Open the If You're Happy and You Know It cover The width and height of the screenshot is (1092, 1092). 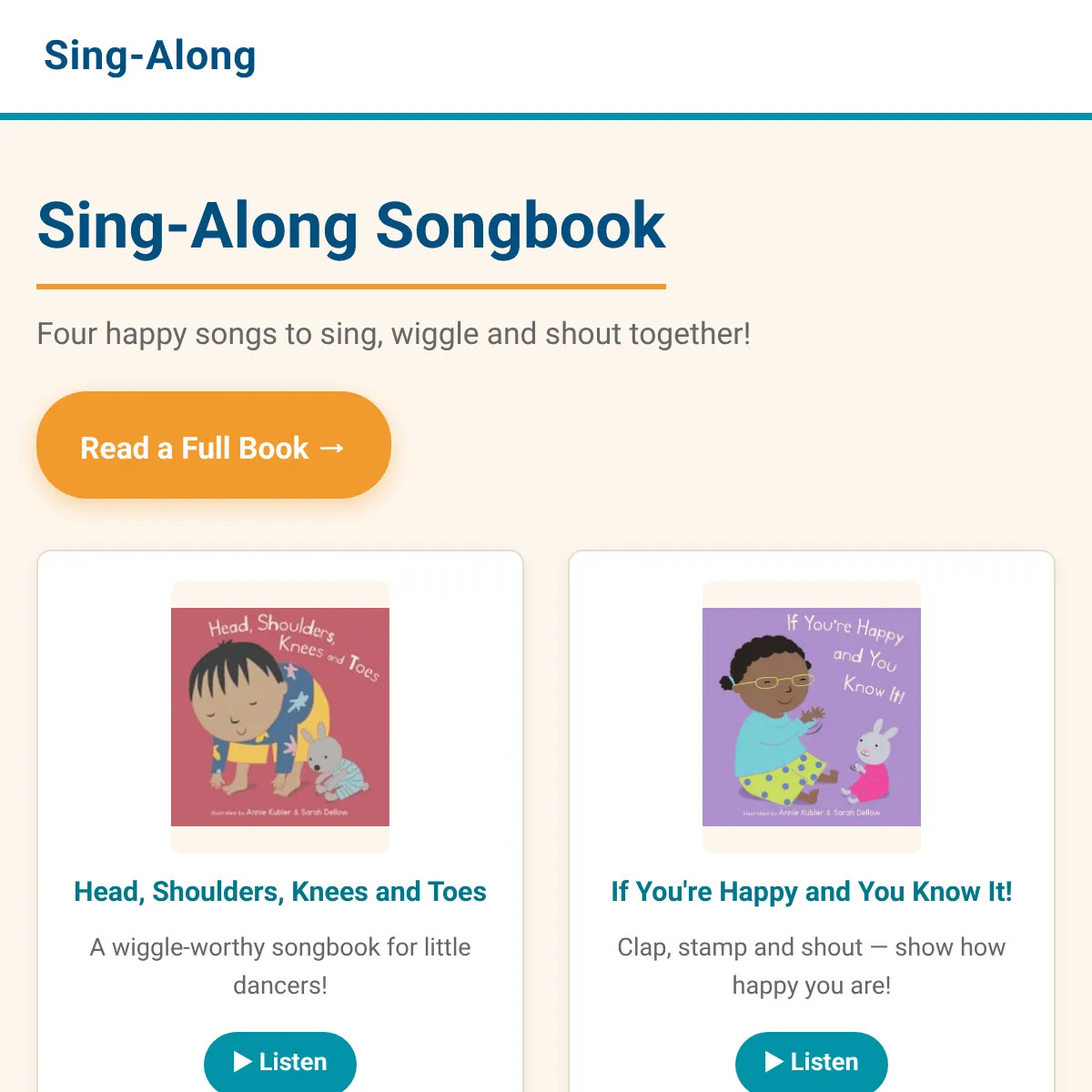812,717
